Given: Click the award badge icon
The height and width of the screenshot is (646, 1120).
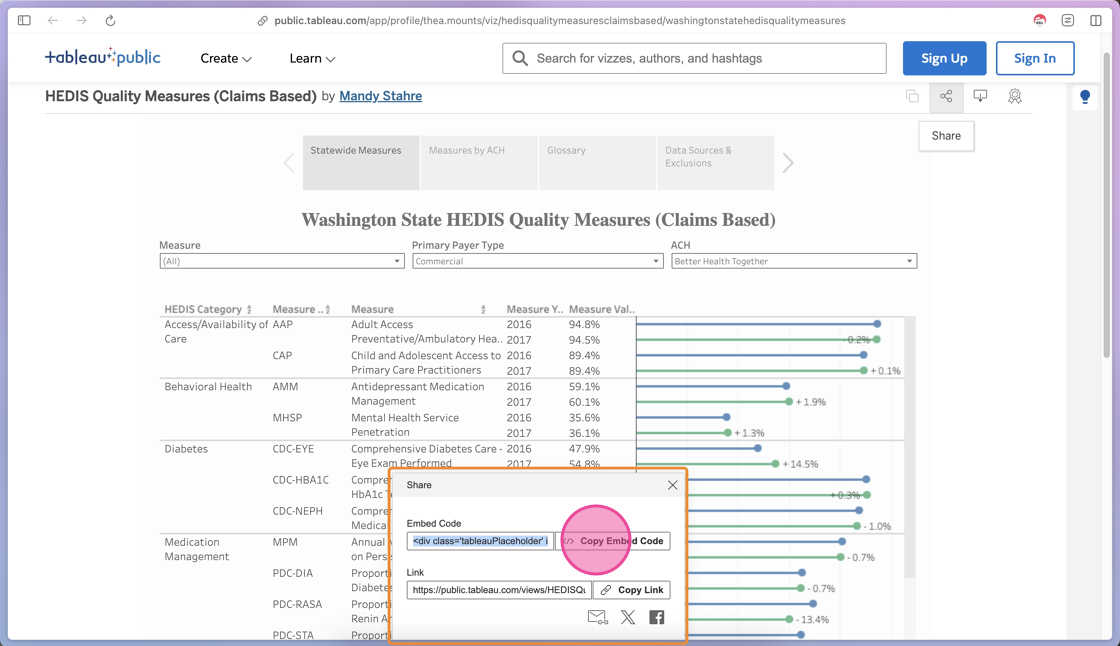Looking at the screenshot, I should 1015,96.
